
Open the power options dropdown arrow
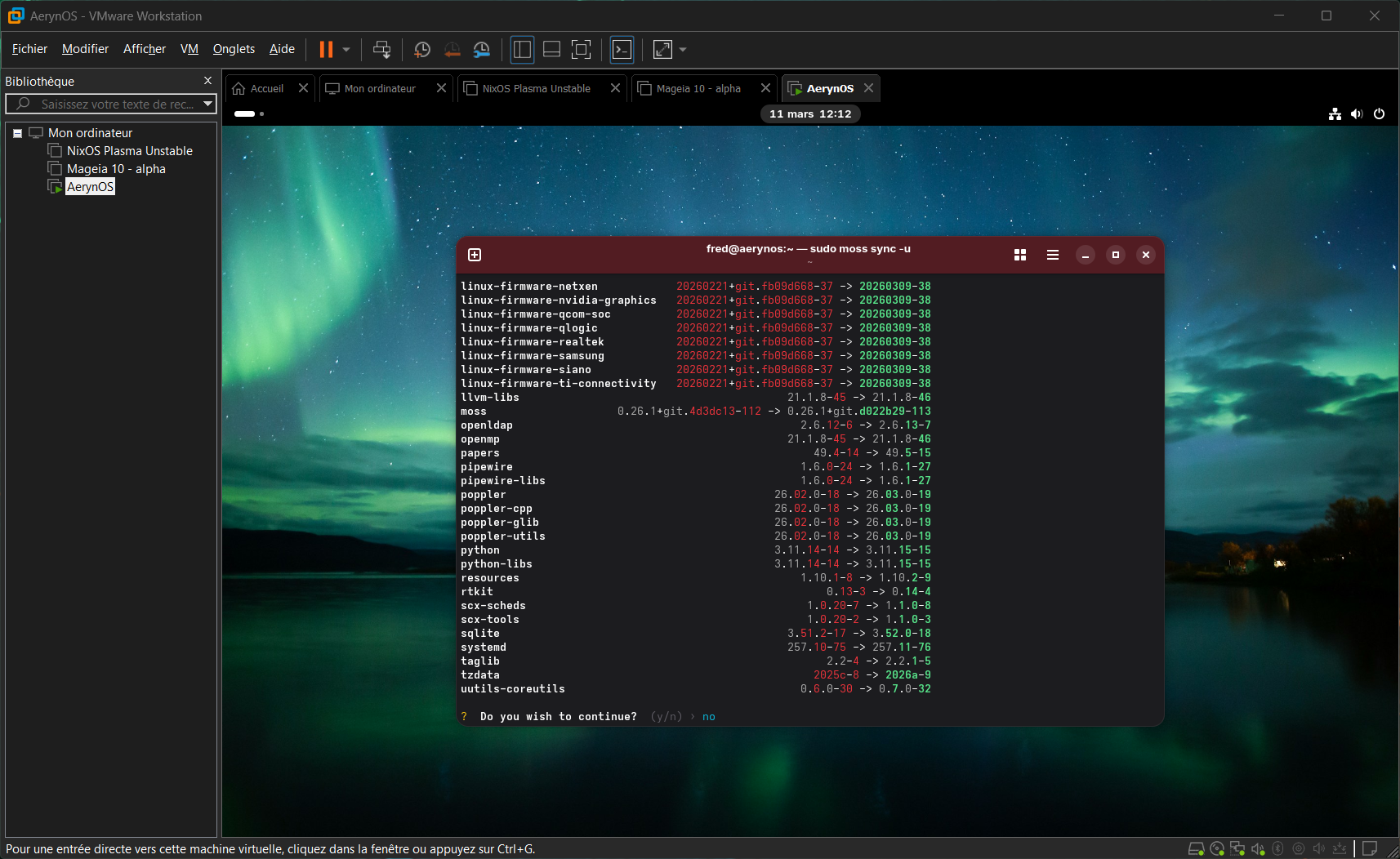point(346,50)
